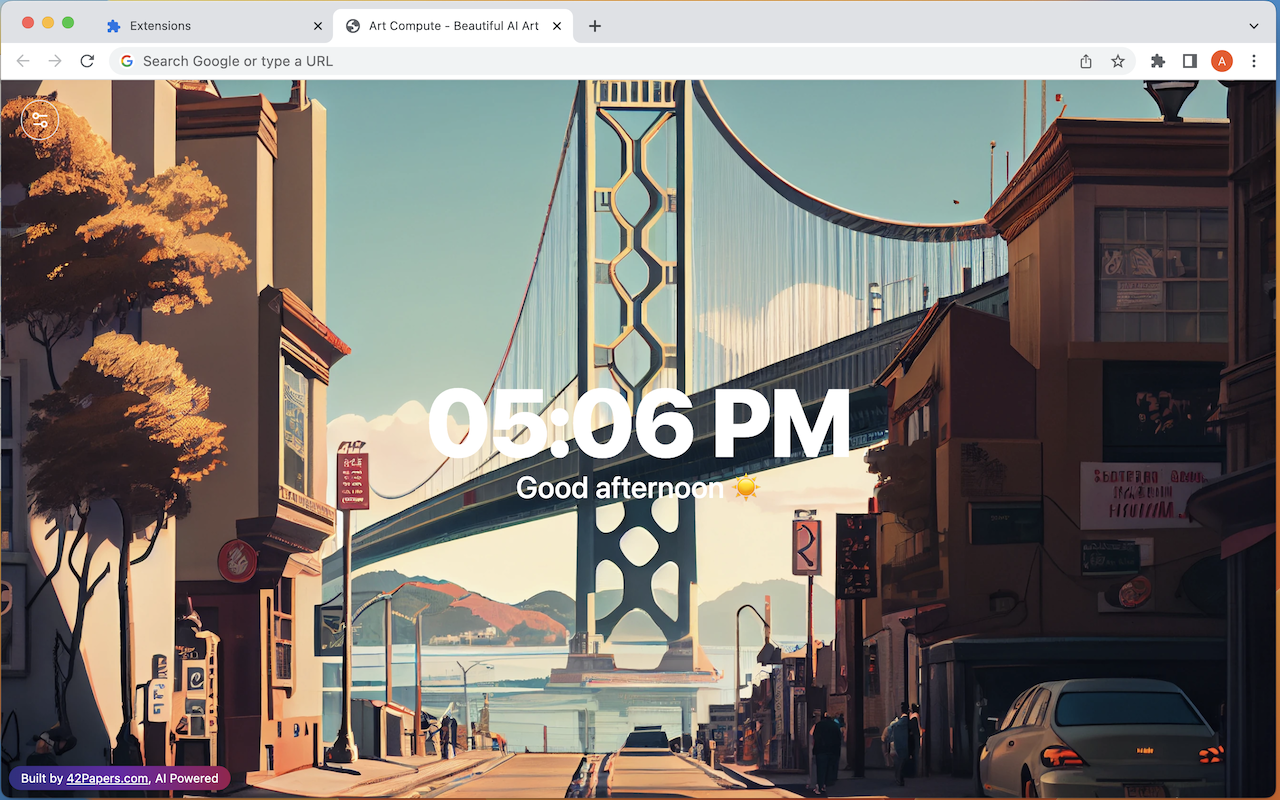
Task: Select the Art Compute - Beautiful AI Art tab
Action: pyautogui.click(x=453, y=26)
